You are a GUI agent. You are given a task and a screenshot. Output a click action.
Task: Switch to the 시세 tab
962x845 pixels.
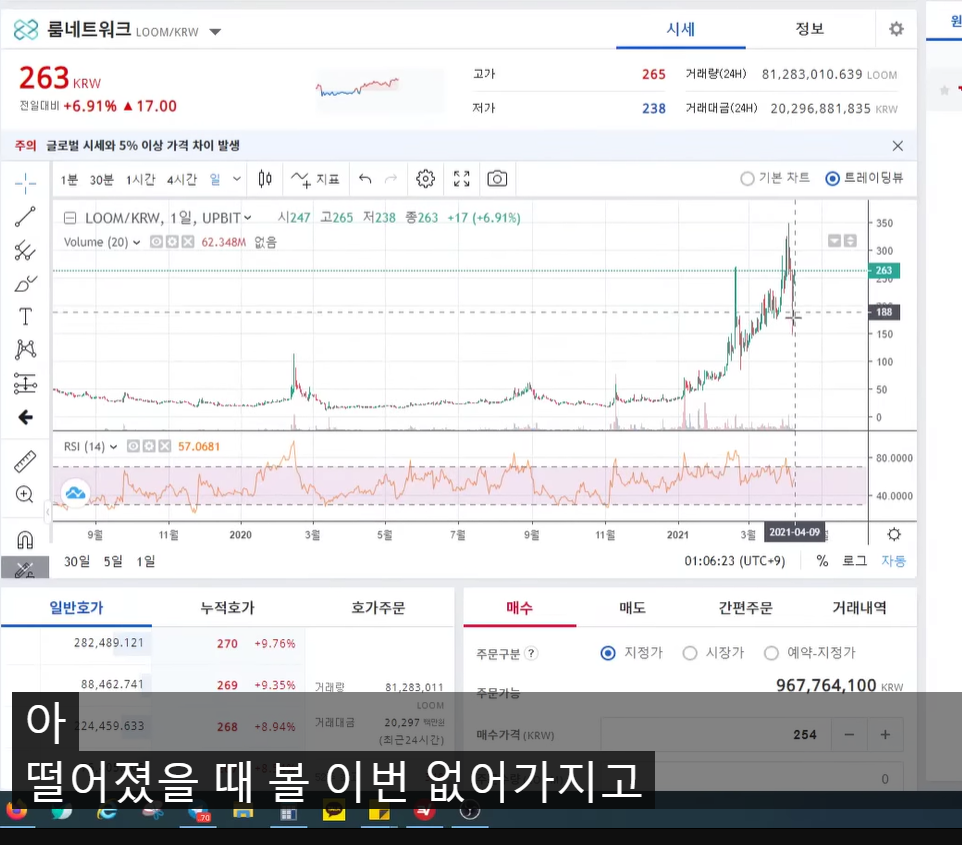(680, 29)
